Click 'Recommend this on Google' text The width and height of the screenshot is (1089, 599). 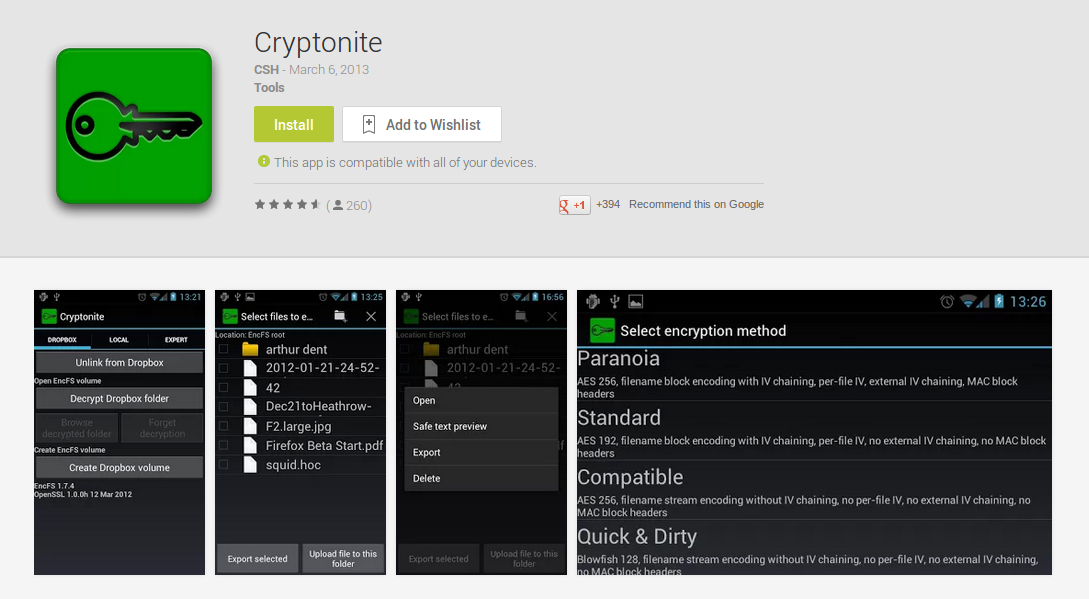click(x=697, y=204)
